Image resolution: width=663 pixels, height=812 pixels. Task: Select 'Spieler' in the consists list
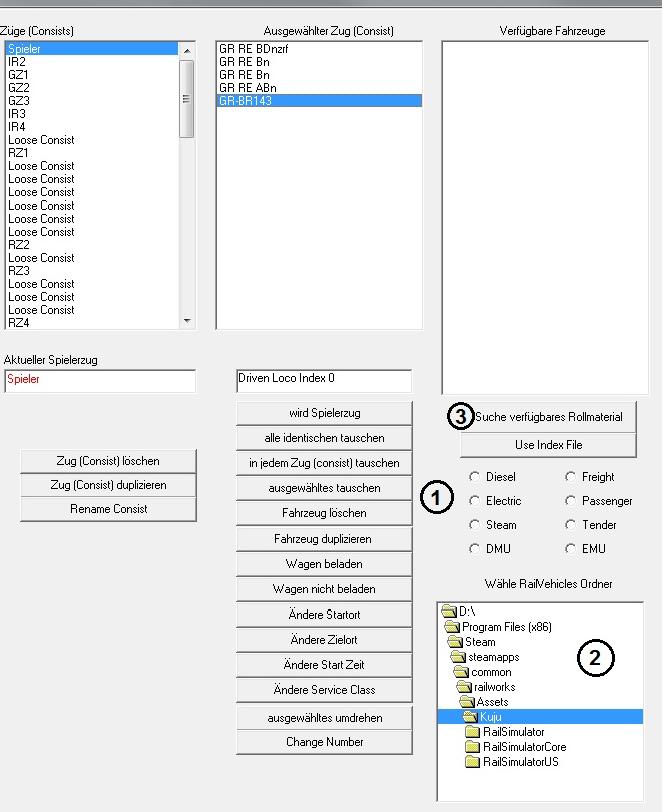tap(92, 49)
